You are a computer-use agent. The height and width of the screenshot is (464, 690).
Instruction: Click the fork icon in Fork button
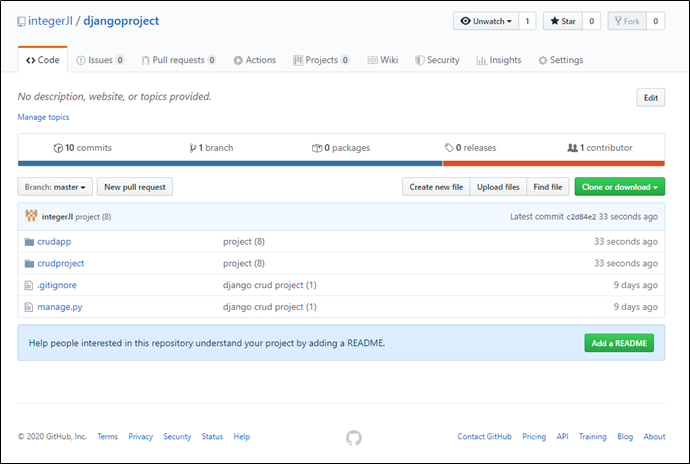pyautogui.click(x=618, y=21)
